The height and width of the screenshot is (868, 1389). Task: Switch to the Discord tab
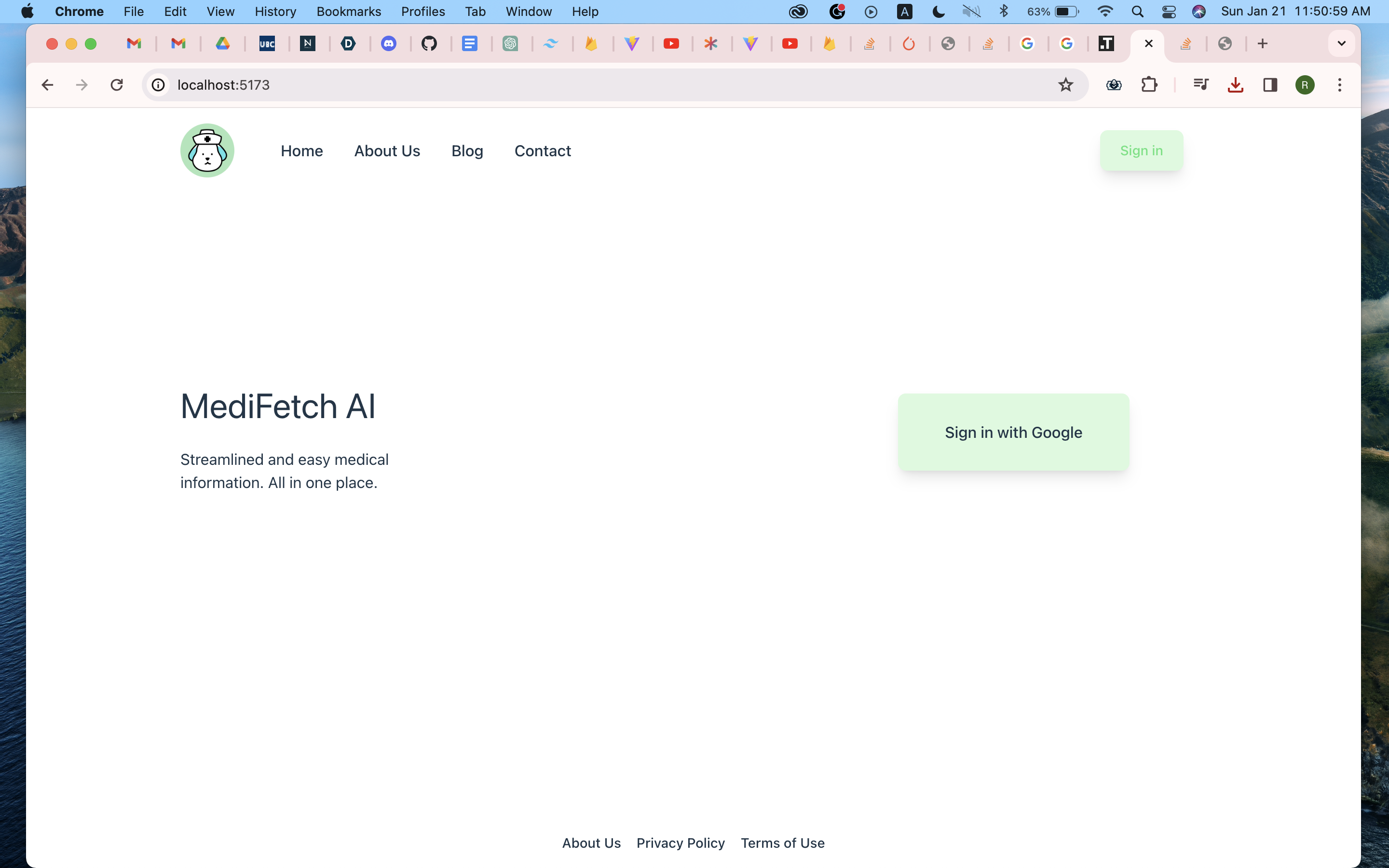[389, 43]
